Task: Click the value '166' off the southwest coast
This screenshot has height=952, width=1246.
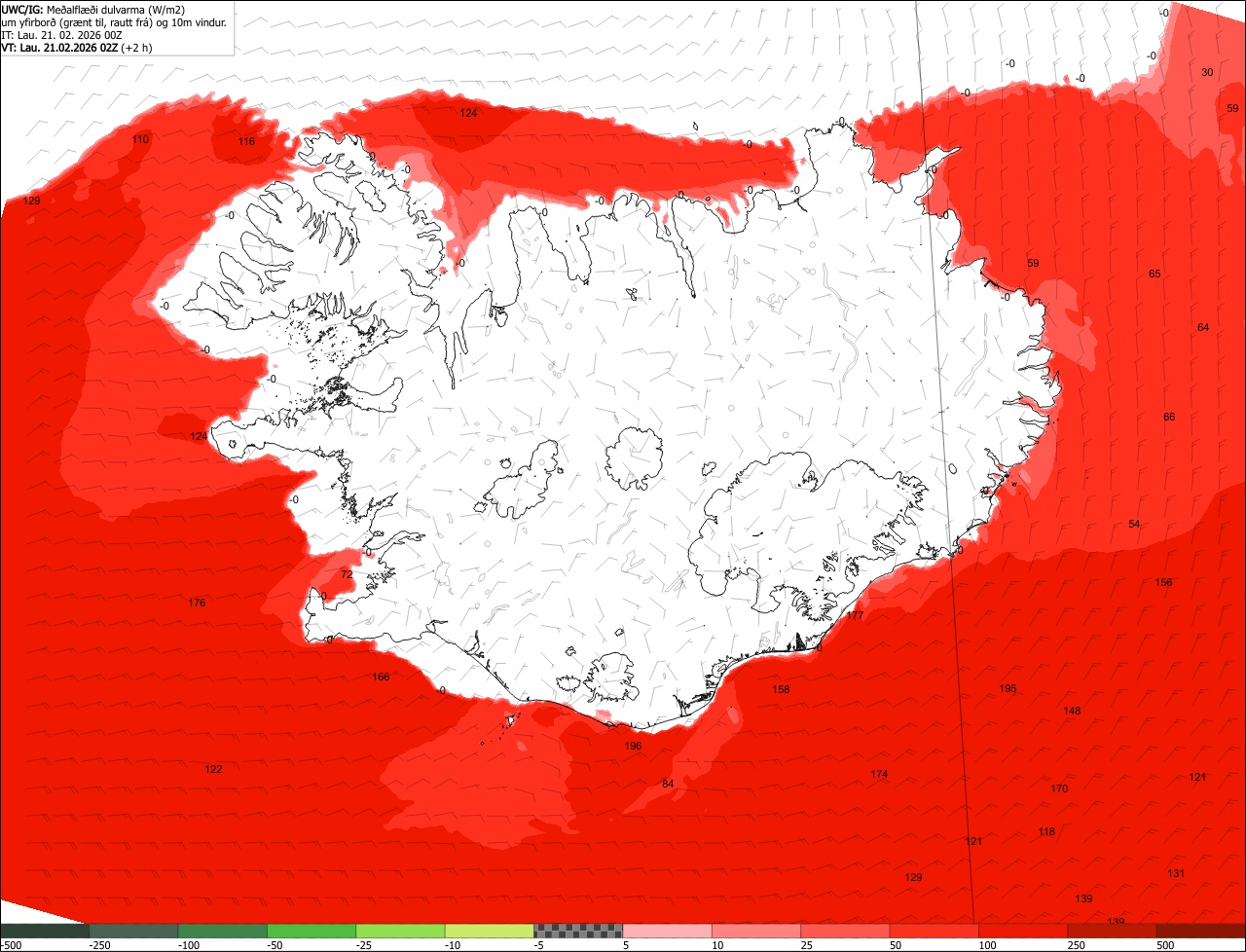Action: [381, 677]
